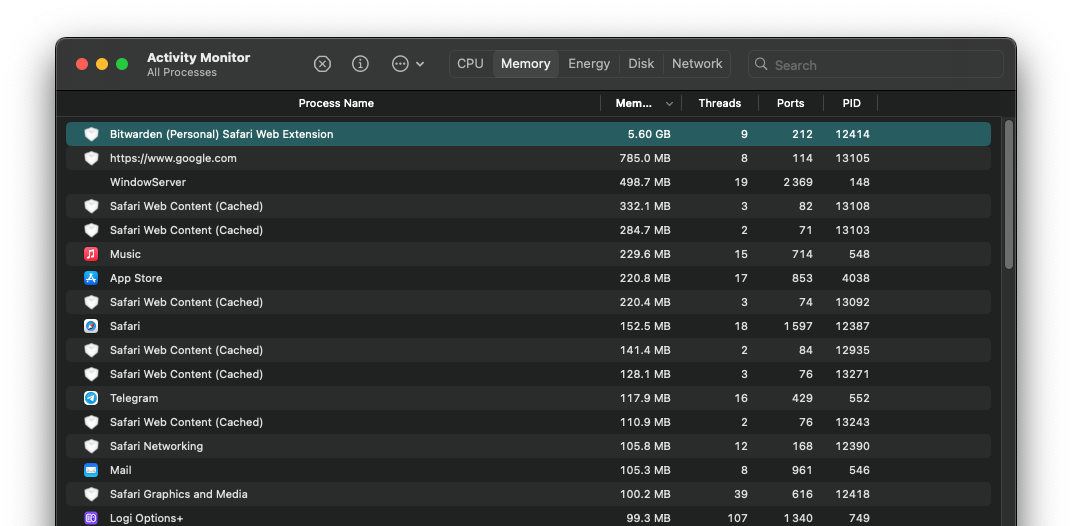The image size is (1072, 526).
Task: Click shield icon of Safari Web Content 128.1 MB
Action: pyautogui.click(x=91, y=373)
